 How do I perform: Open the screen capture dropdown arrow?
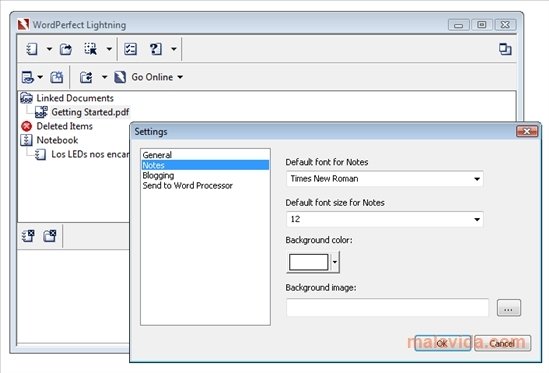tap(109, 49)
